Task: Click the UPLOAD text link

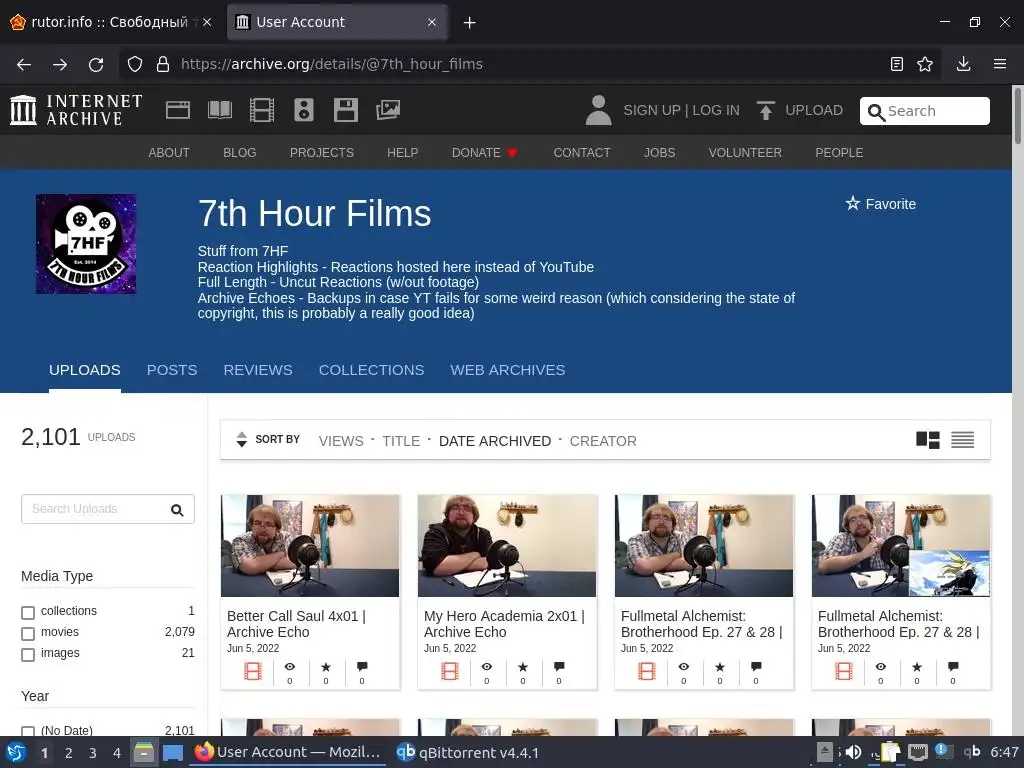Action: (x=814, y=110)
